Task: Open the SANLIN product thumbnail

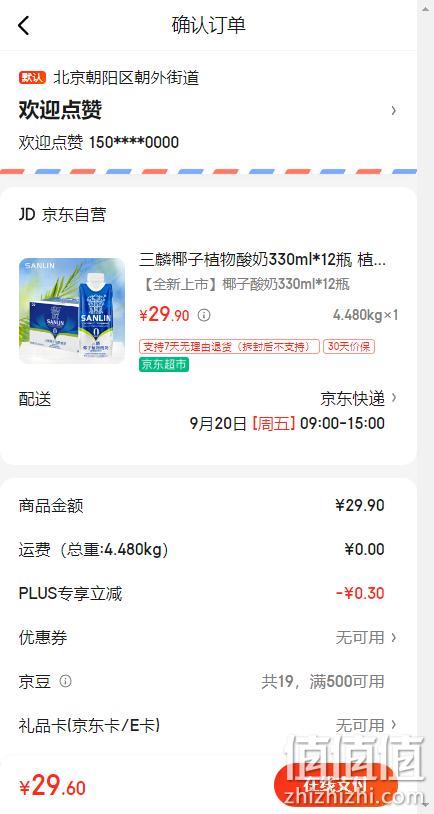Action: point(72,310)
